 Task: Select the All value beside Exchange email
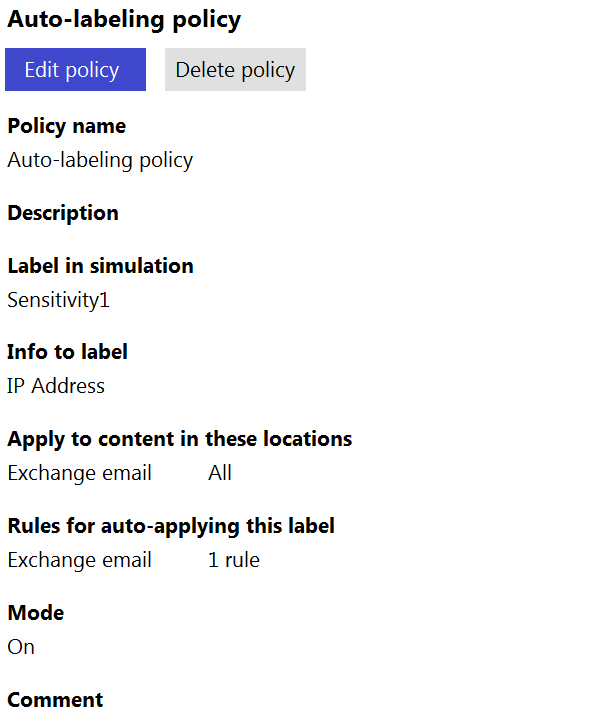pos(220,473)
